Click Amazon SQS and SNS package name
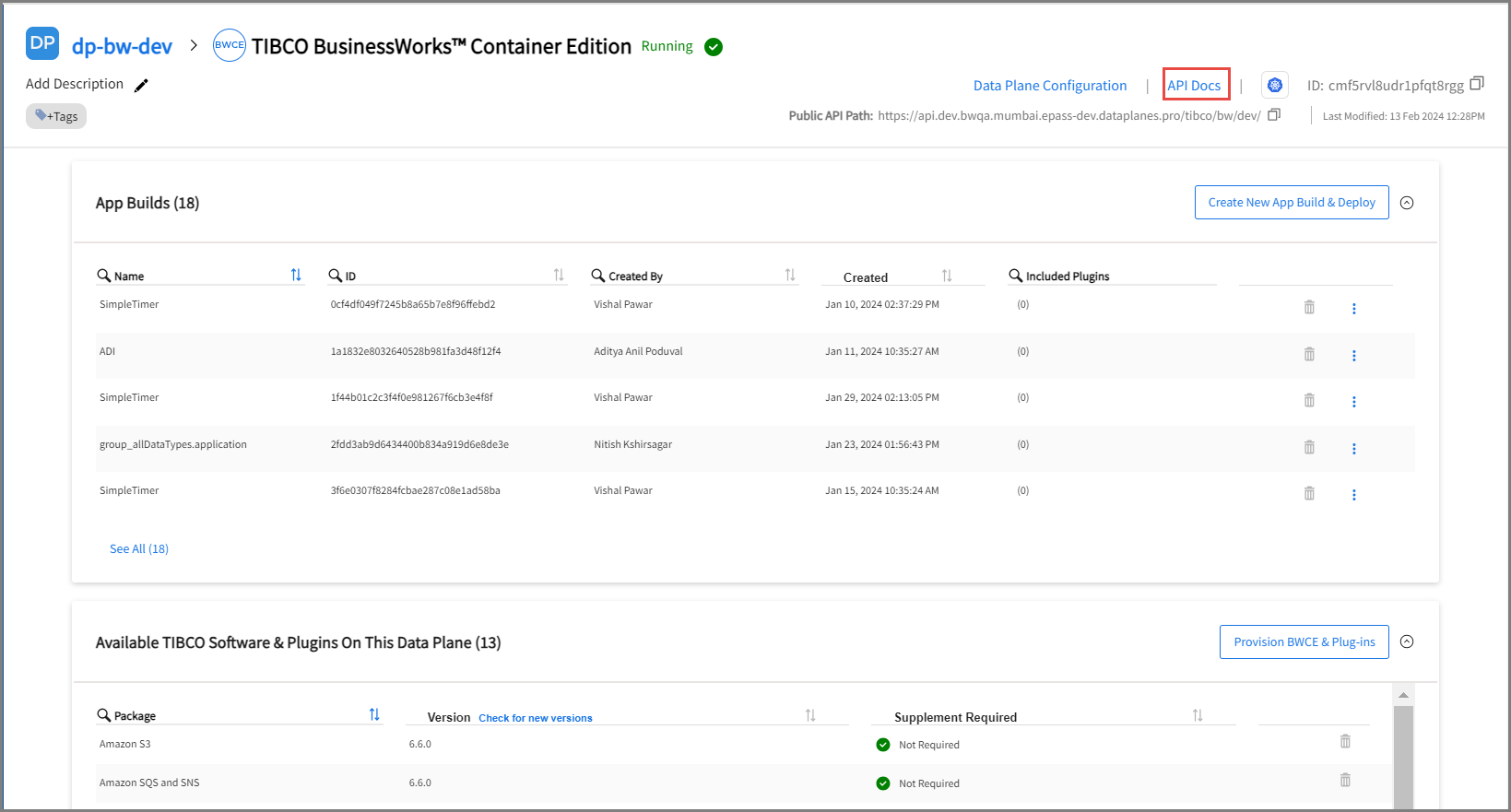The height and width of the screenshot is (812, 1511). [149, 783]
